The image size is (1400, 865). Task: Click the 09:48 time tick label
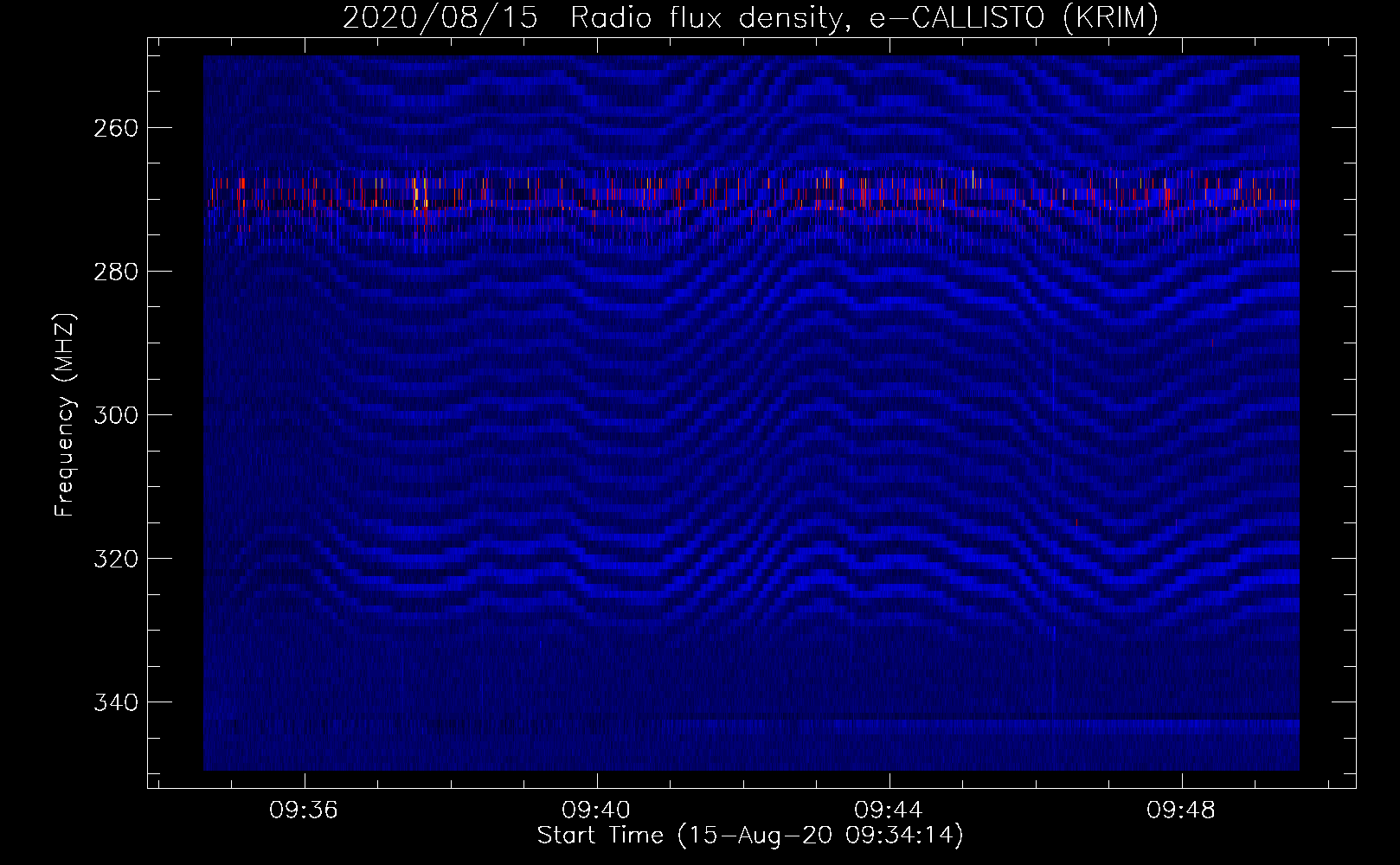[x=1181, y=811]
